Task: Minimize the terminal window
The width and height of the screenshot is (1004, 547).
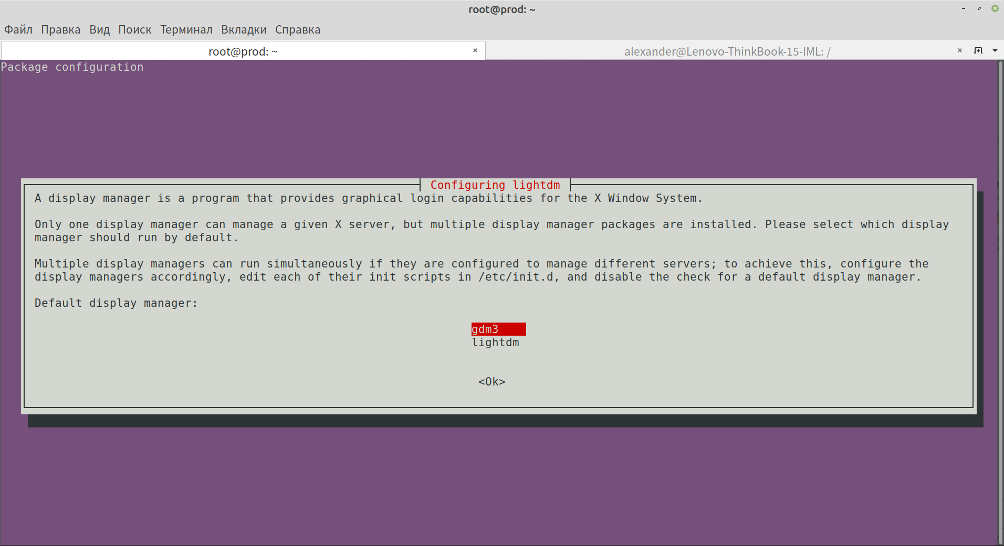Action: coord(963,9)
